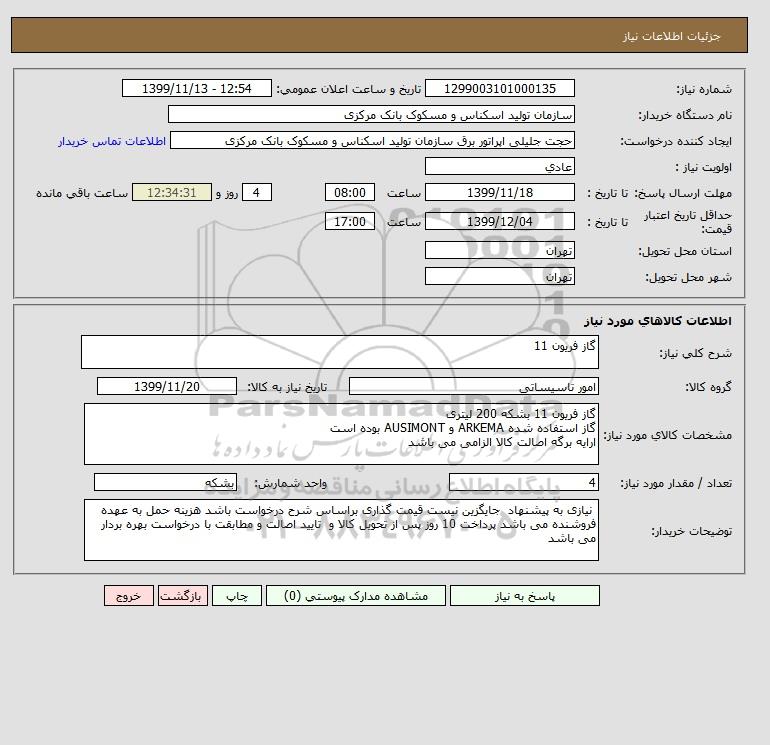Click buyer organization name field
This screenshot has width=770, height=745.
pos(371,114)
